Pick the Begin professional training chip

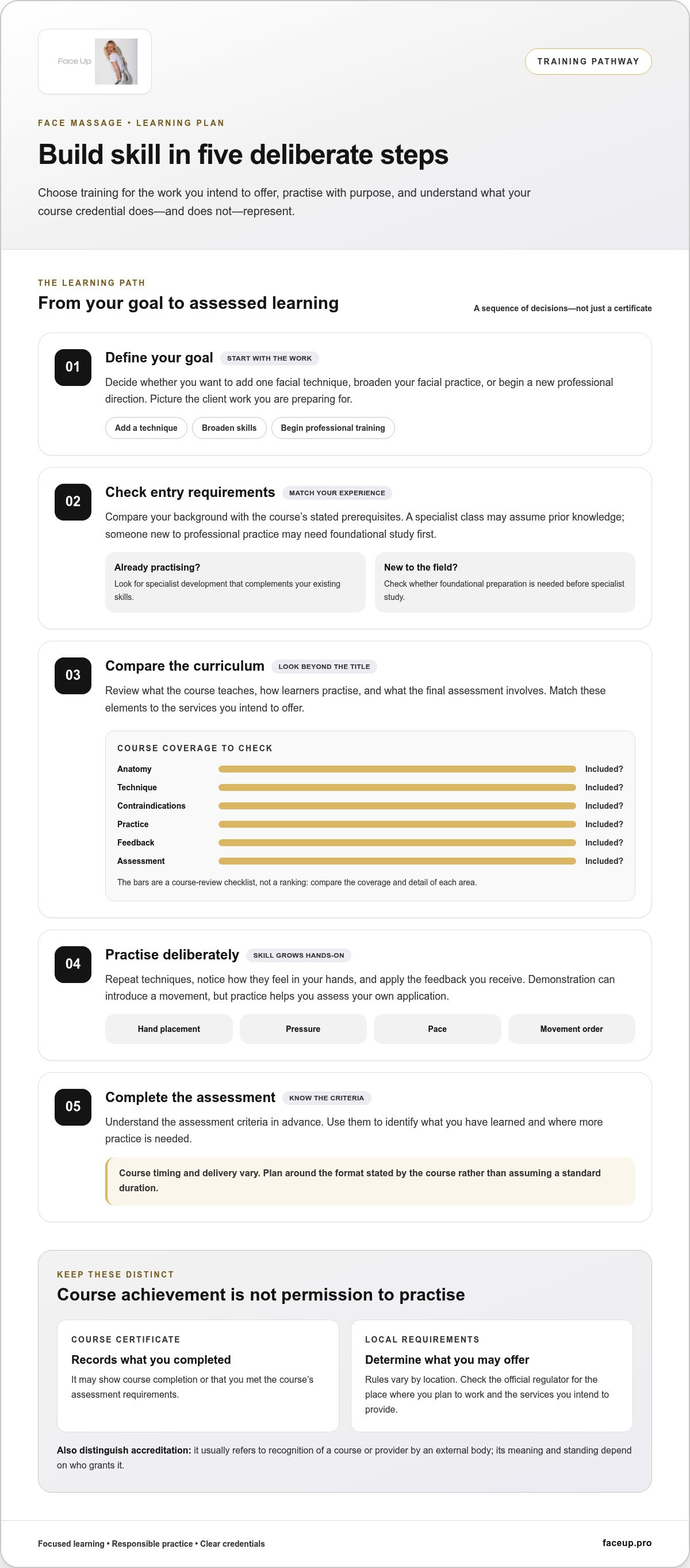click(x=333, y=428)
